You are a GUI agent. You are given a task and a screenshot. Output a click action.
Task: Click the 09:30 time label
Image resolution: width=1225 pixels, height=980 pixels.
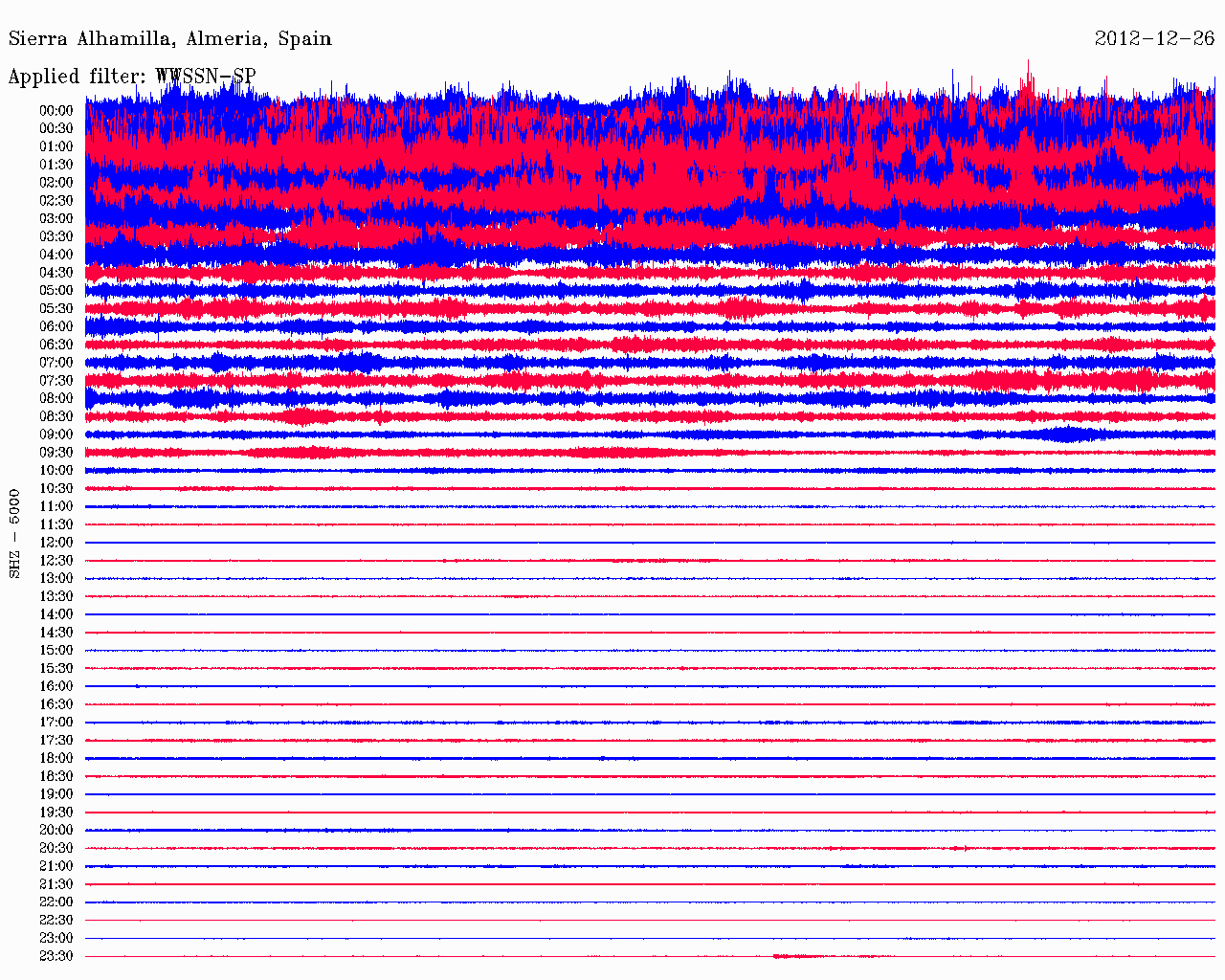click(x=56, y=453)
